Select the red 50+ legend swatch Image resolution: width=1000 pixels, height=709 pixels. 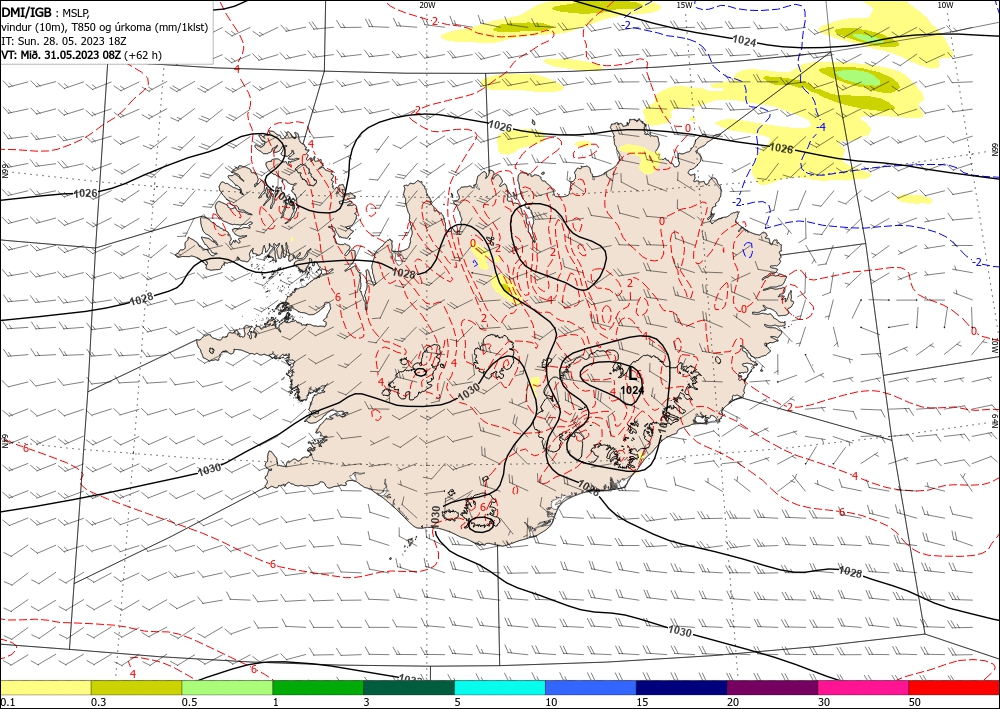[x=954, y=687]
